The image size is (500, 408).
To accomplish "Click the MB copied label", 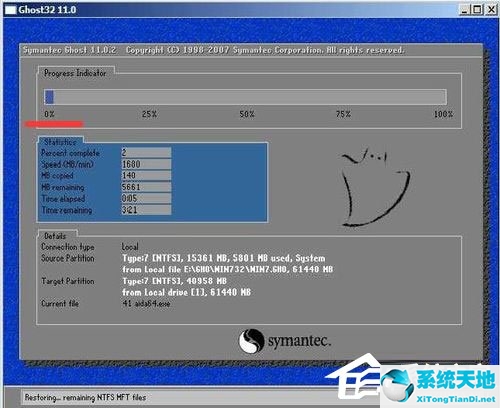I will [x=57, y=176].
